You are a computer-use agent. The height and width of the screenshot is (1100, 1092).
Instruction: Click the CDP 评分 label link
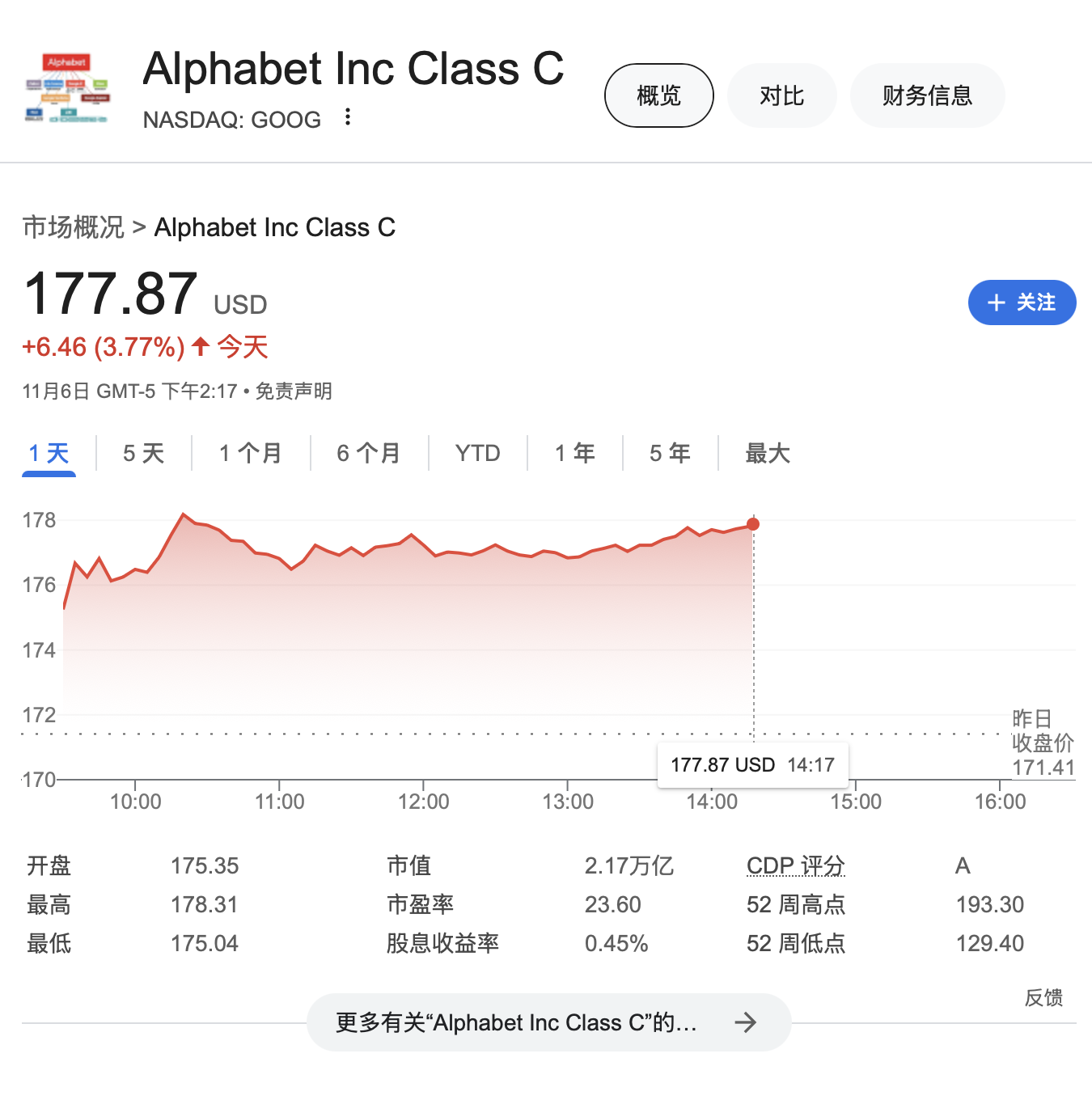[795, 865]
